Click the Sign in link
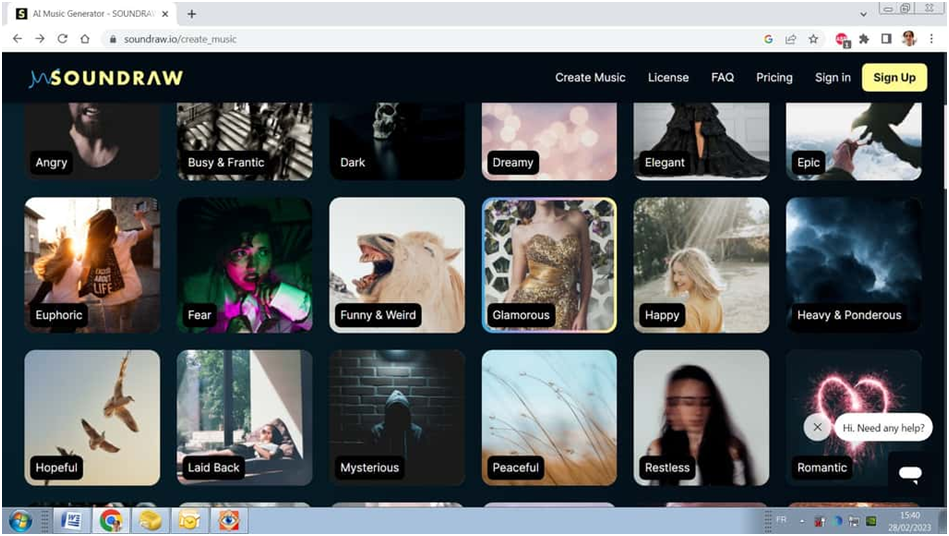 (832, 77)
